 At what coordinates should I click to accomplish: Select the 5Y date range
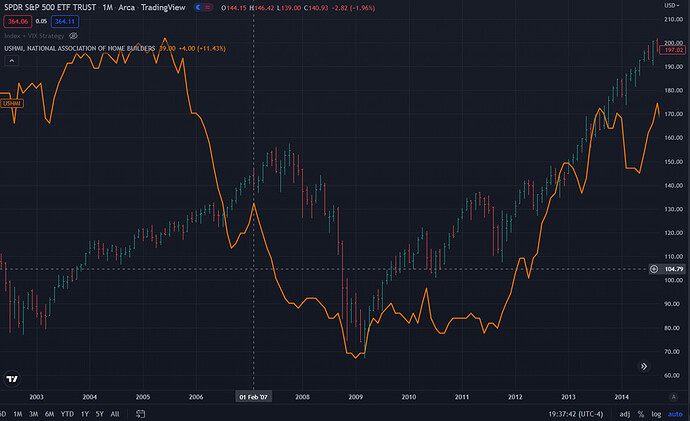[x=99, y=414]
